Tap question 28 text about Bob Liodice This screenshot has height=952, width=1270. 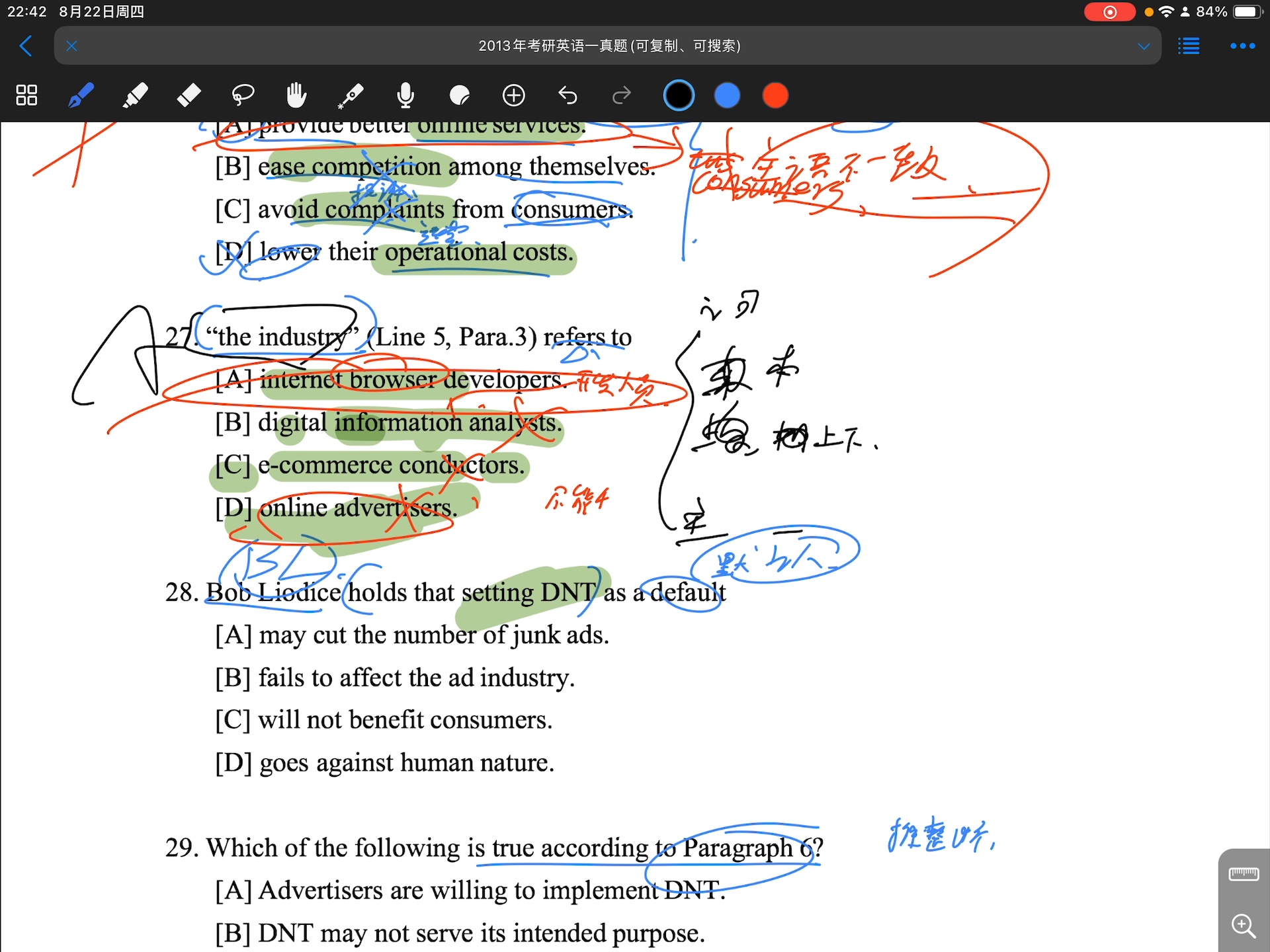point(446,592)
